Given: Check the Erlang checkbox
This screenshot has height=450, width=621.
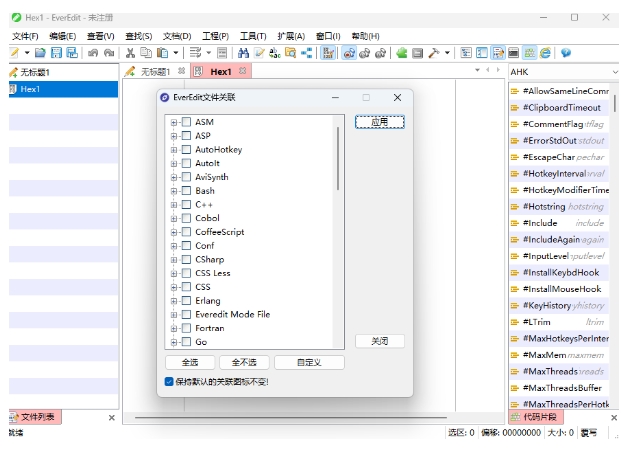Looking at the screenshot, I should [186, 301].
